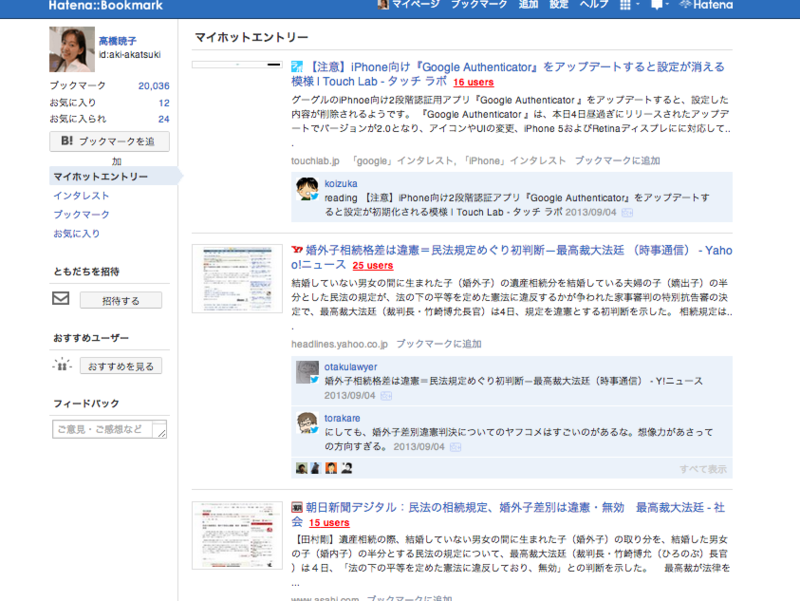Click the otakulawyer username link
This screenshot has width=800, height=601.
tap(351, 366)
